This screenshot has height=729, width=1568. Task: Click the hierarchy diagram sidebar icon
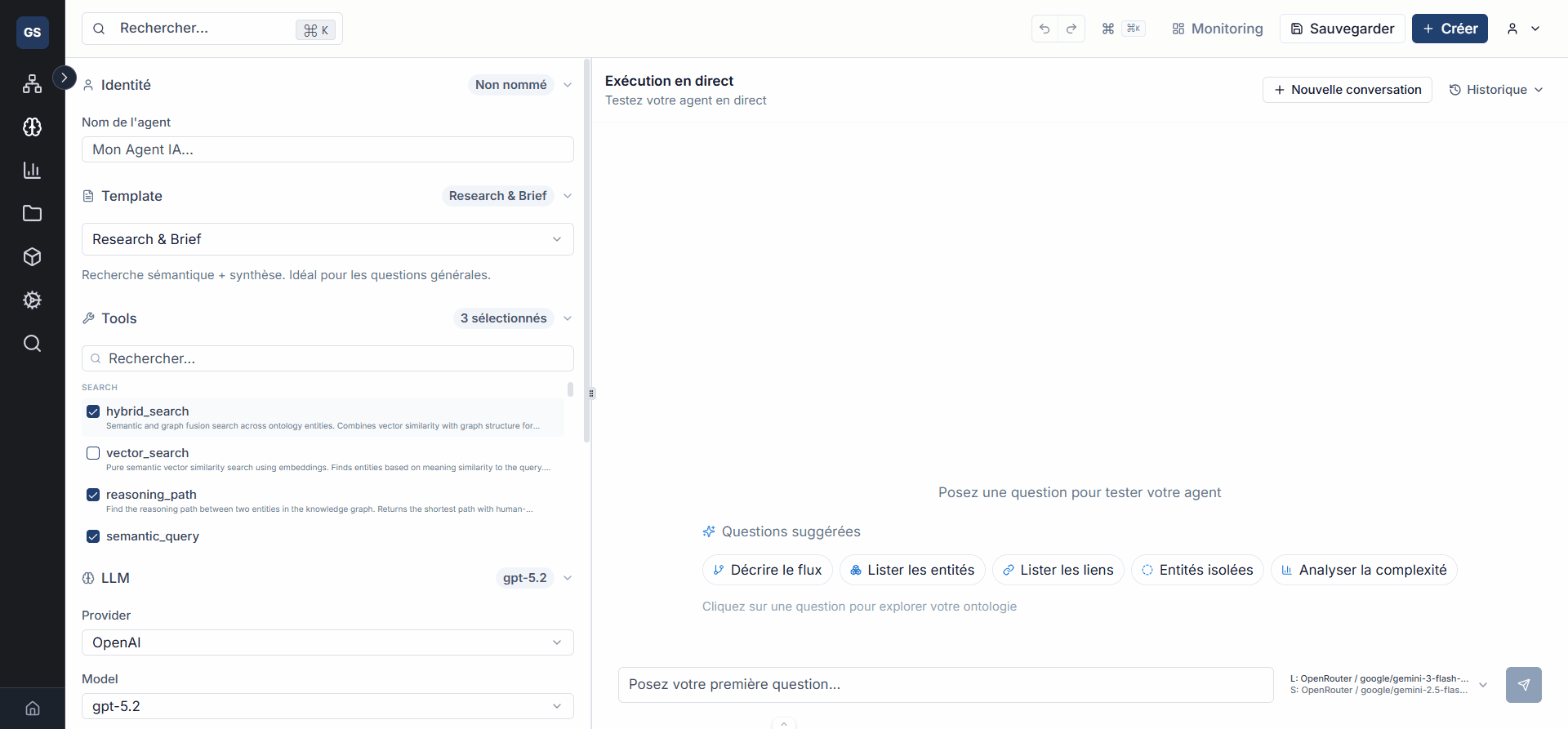click(32, 84)
